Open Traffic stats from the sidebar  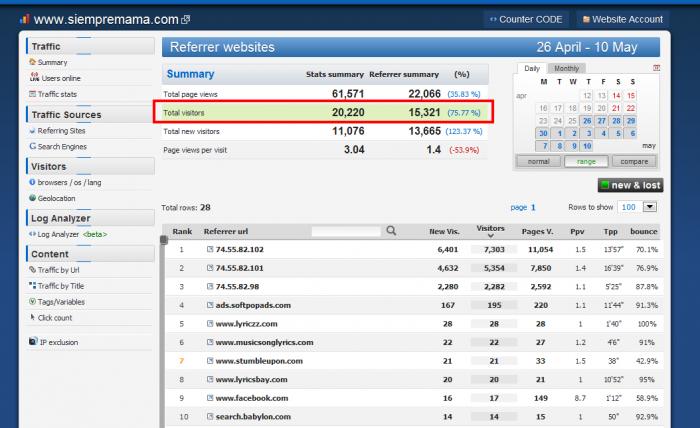coord(57,94)
